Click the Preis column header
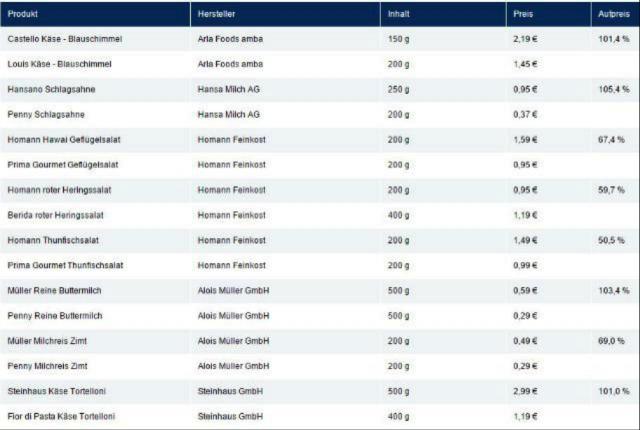Viewport: 640px width, 430px height. tap(549, 14)
